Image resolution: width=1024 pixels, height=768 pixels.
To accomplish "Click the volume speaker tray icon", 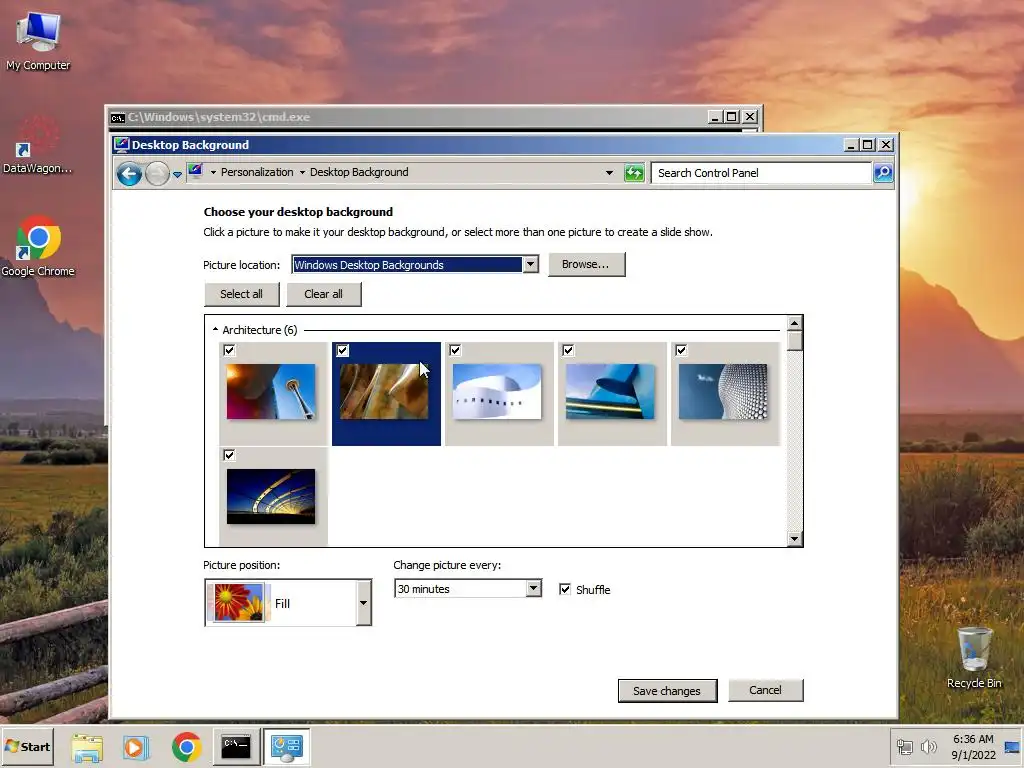I will pyautogui.click(x=928, y=747).
